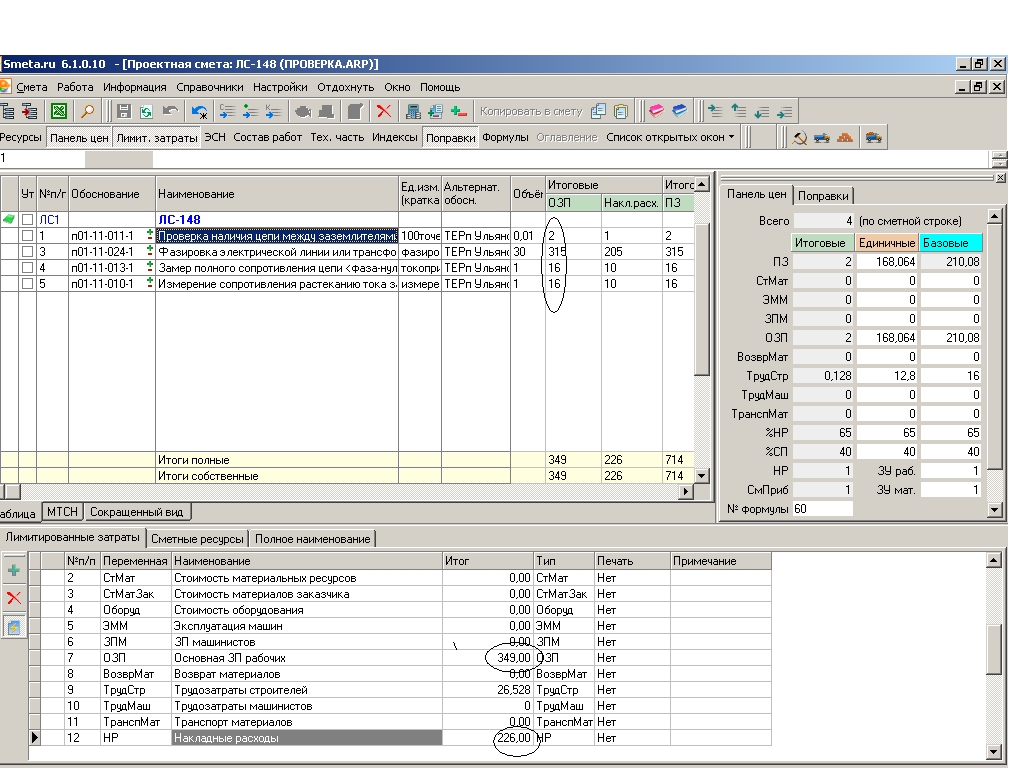Click the floppy disk save icon
This screenshot has width=1024, height=768.
(124, 112)
